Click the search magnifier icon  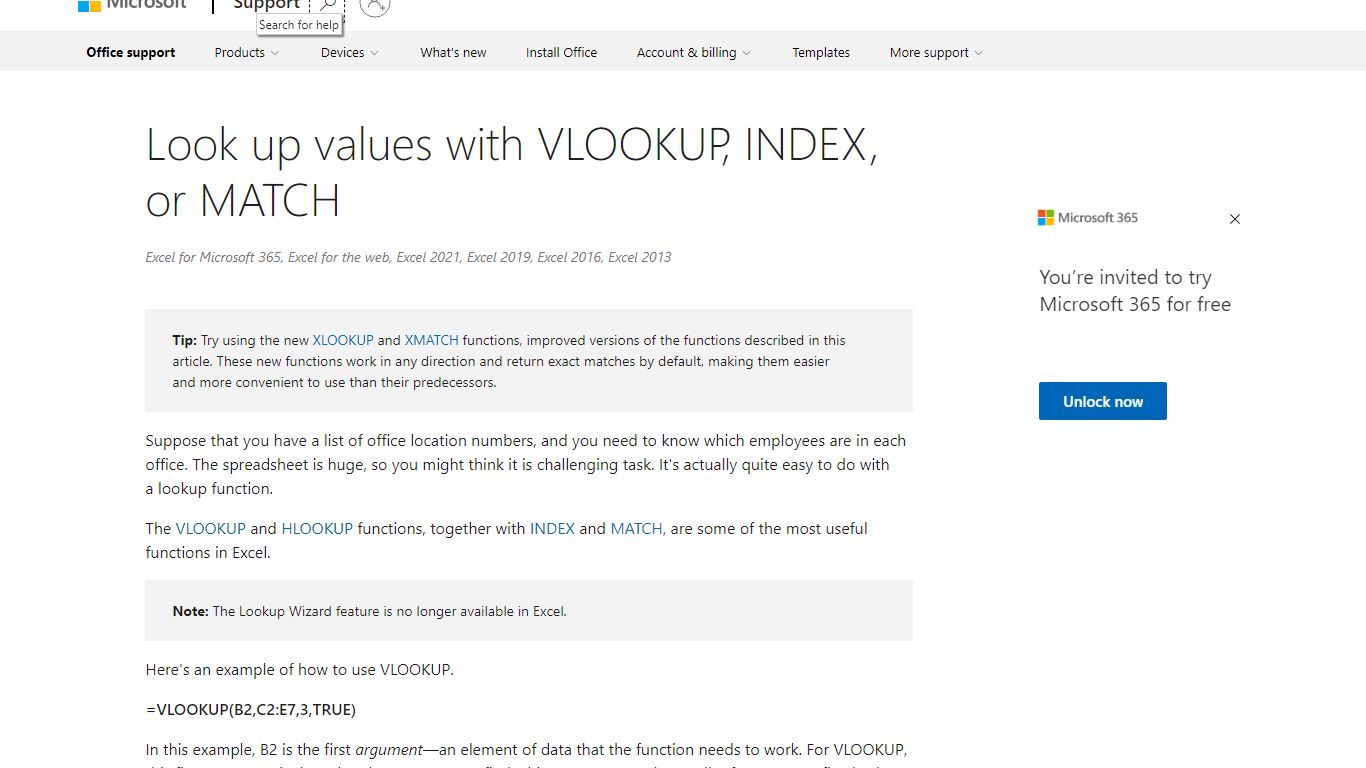point(328,5)
